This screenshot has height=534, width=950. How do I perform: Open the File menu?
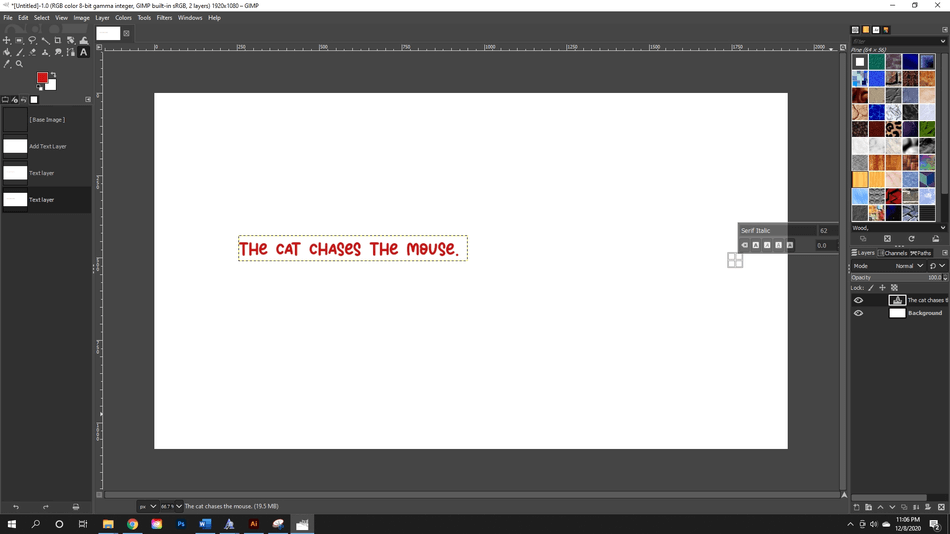[8, 18]
